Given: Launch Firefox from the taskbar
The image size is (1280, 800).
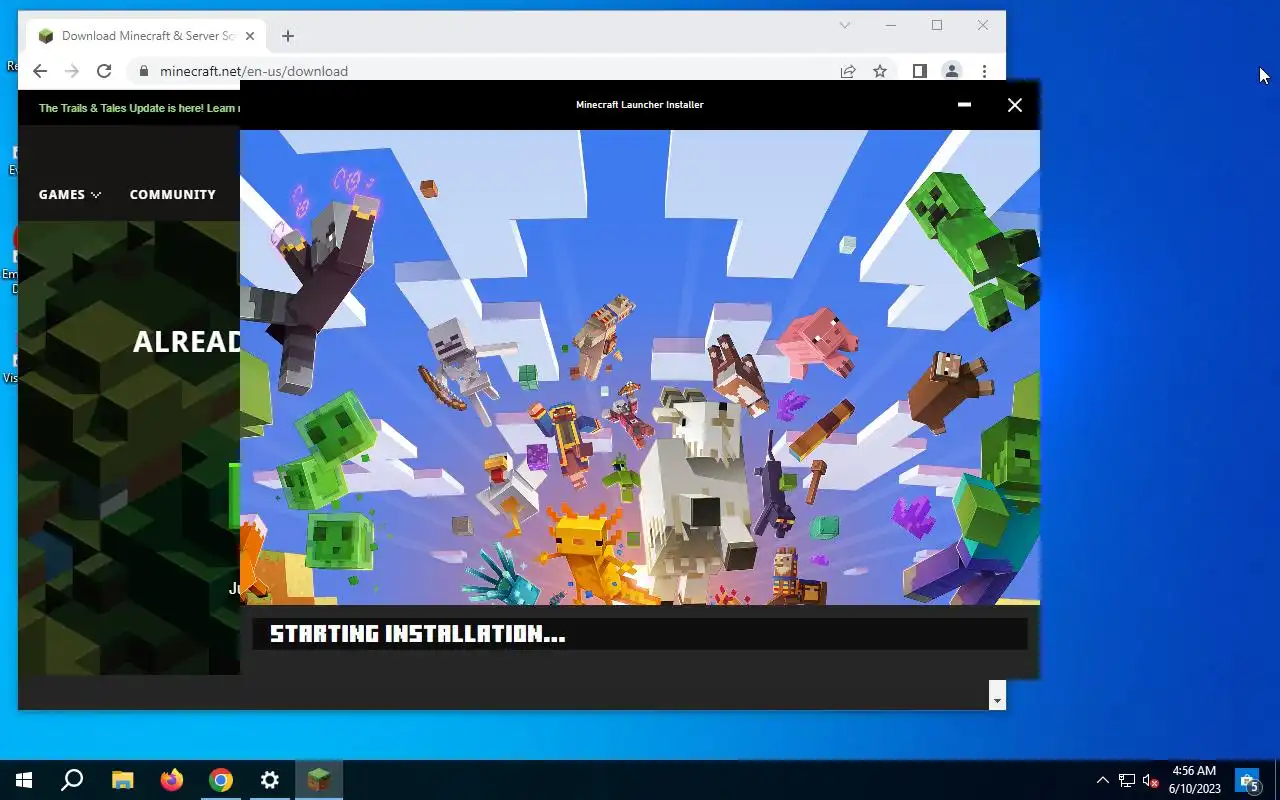Looking at the screenshot, I should [x=172, y=780].
